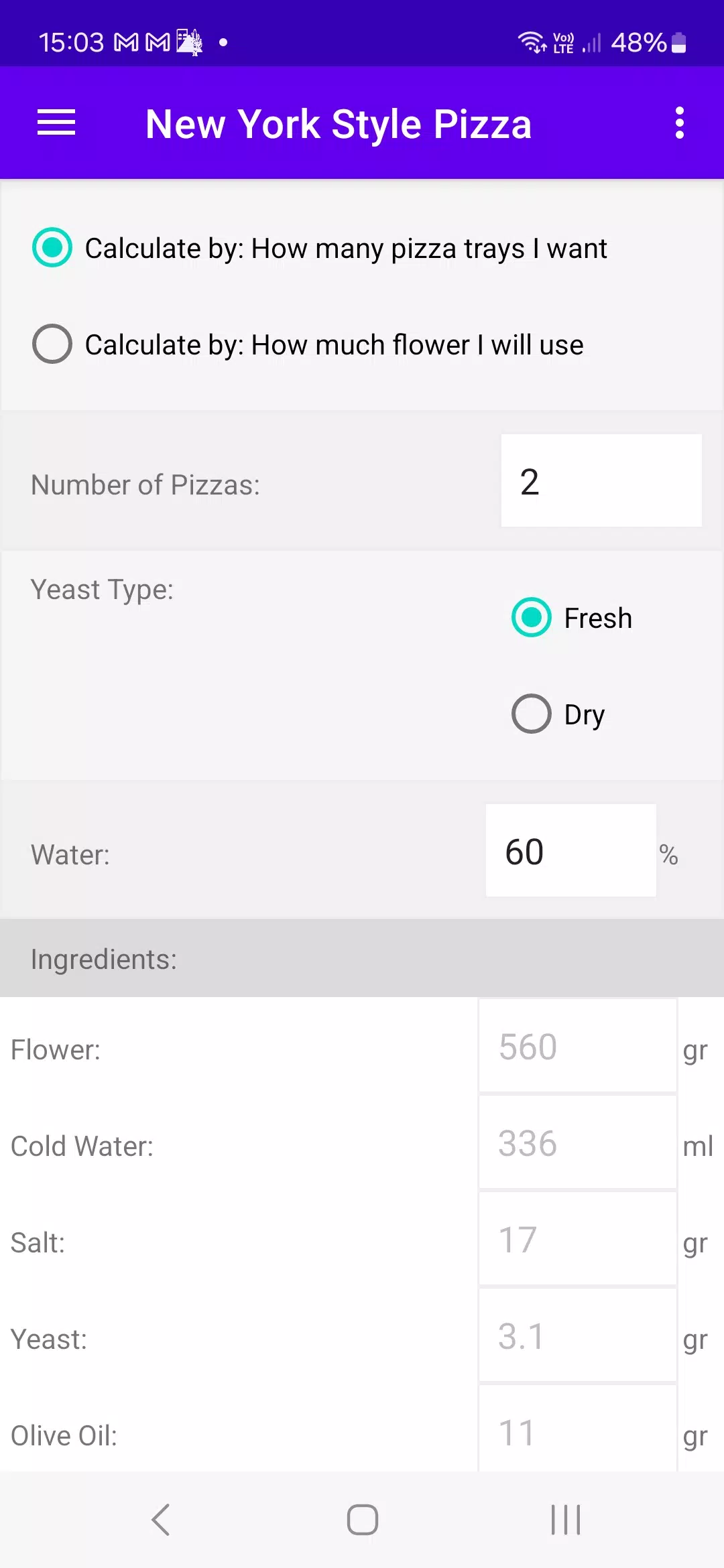724x1568 pixels.
Task: Tap the Wi-Fi status icon
Action: click(x=532, y=42)
